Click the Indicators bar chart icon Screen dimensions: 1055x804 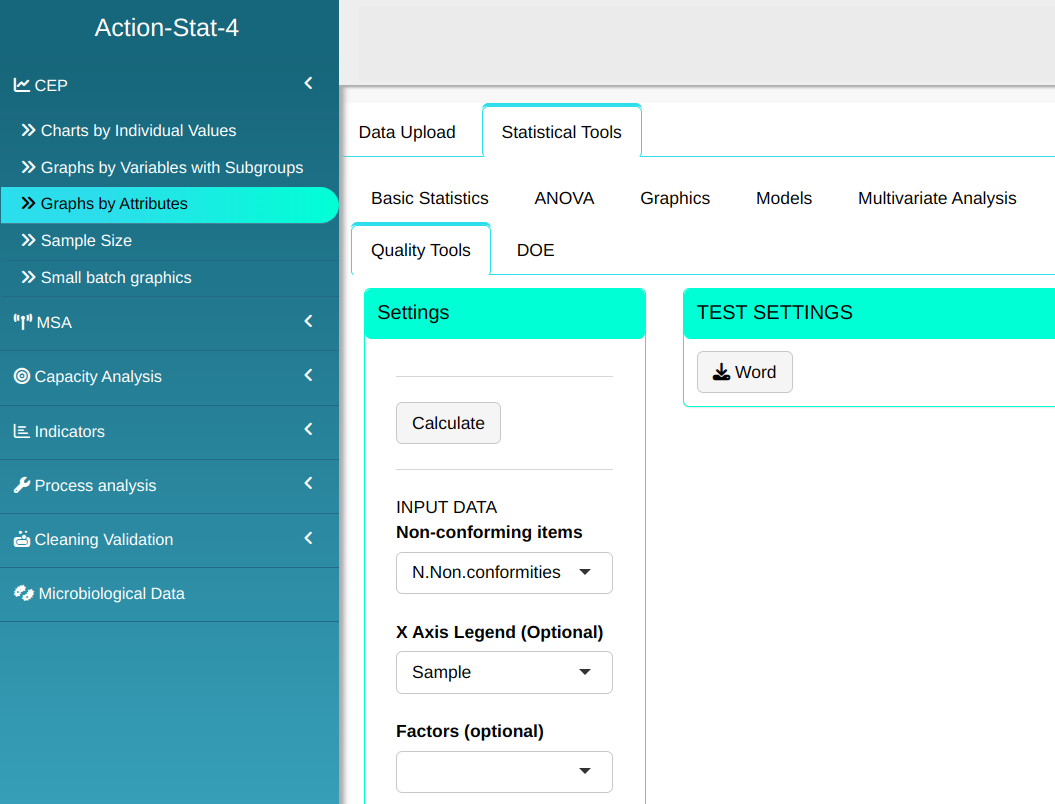click(21, 431)
